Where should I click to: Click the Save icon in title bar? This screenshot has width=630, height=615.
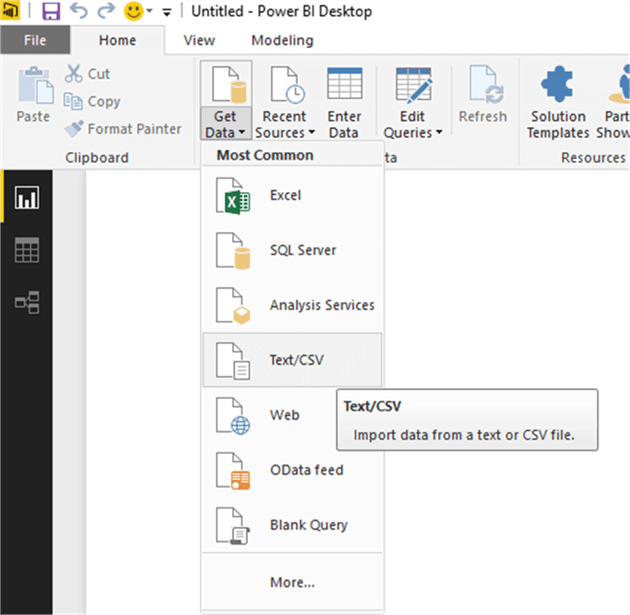point(51,13)
